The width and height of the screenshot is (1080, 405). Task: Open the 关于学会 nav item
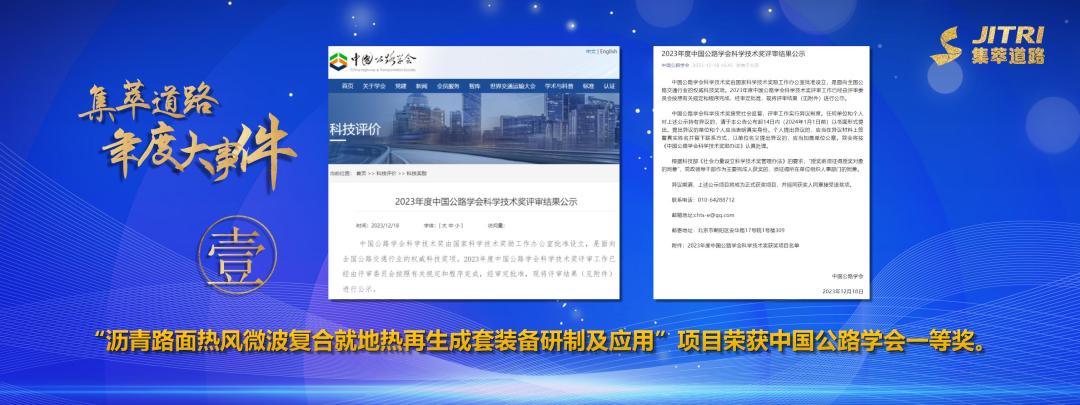click(x=375, y=86)
